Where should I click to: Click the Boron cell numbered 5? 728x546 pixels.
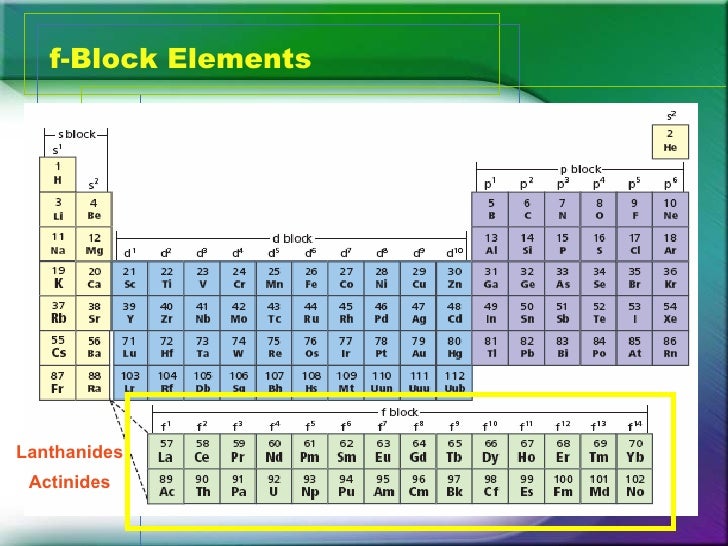point(490,209)
